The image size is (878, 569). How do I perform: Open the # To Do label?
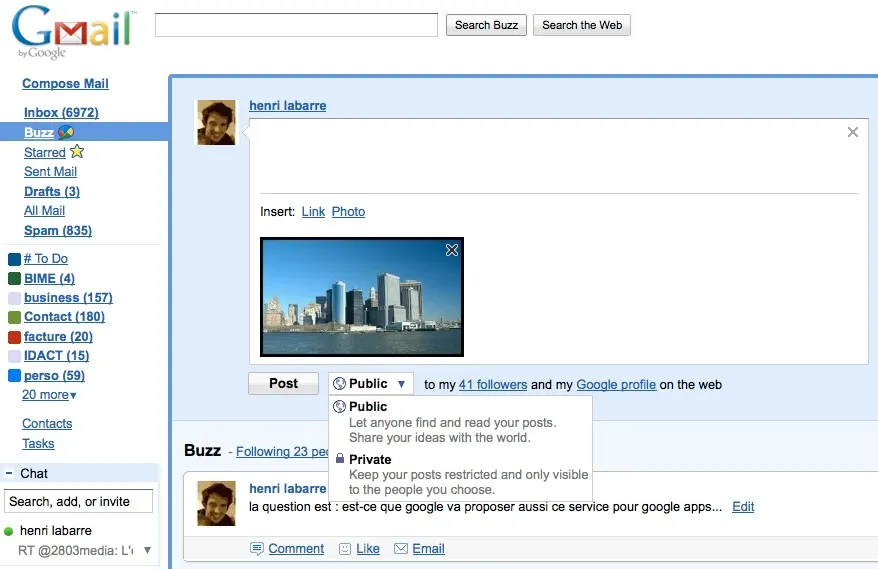coord(46,259)
